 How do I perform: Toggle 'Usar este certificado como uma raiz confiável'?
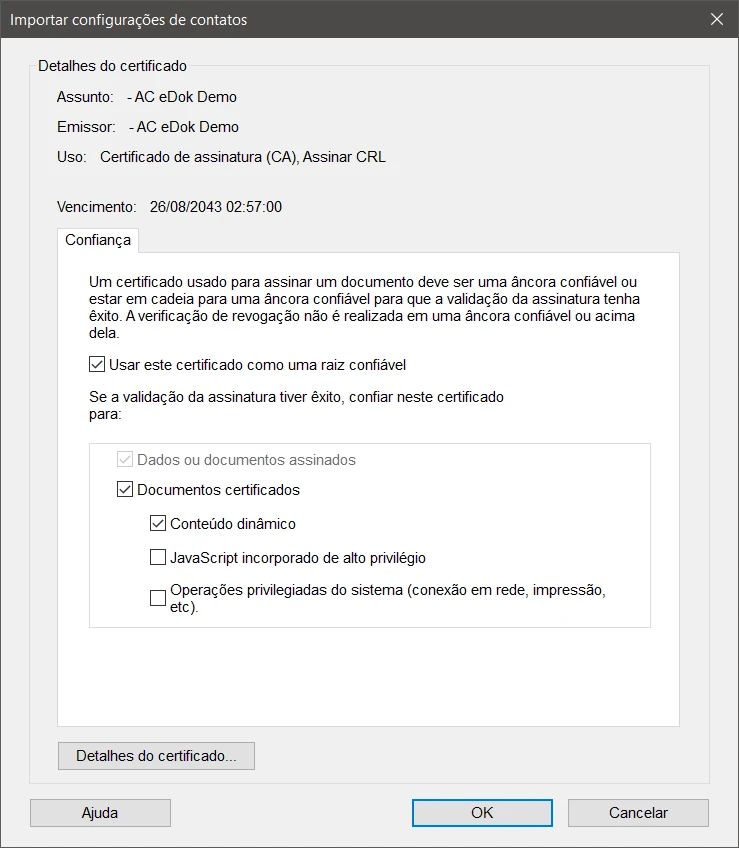pos(97,365)
